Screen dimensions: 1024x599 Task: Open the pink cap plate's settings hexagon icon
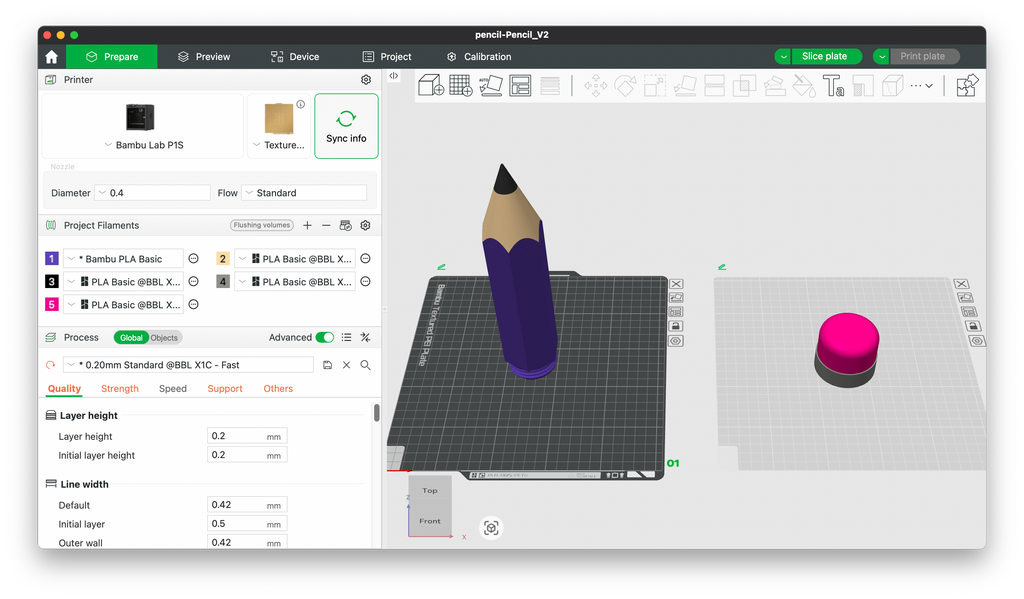(x=977, y=341)
